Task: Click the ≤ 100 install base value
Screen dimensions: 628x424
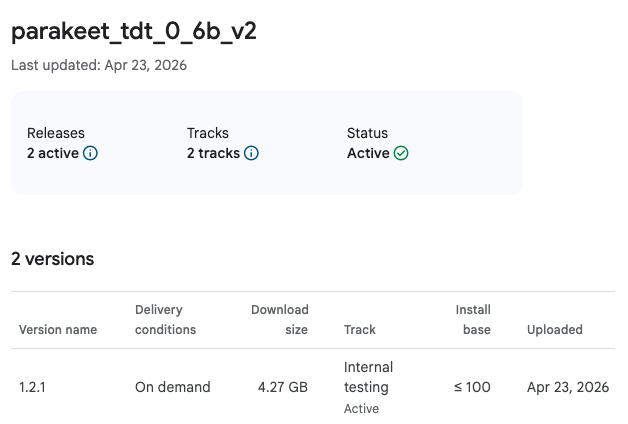Action: [x=472, y=387]
